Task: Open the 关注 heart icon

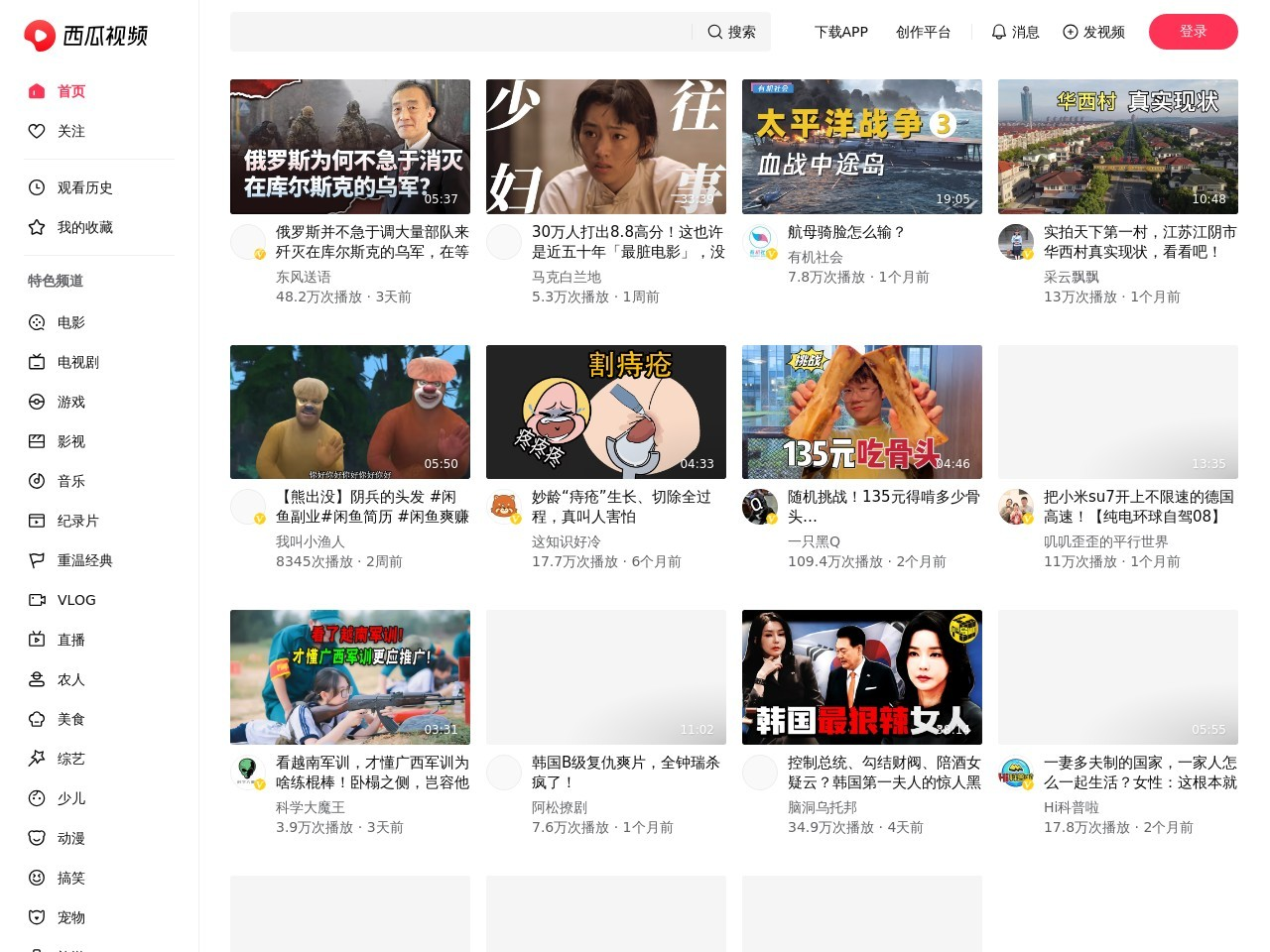Action: (x=37, y=131)
